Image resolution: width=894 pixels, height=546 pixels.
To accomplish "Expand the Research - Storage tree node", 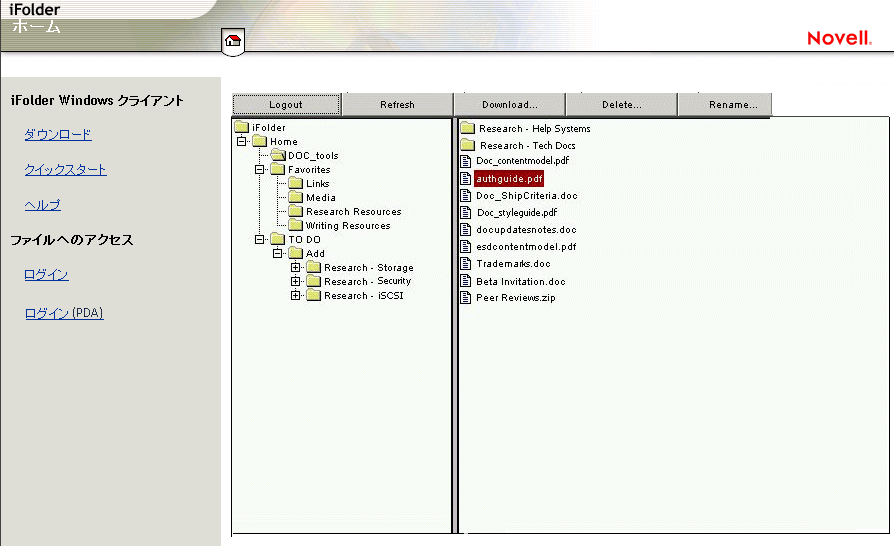I will [295, 268].
